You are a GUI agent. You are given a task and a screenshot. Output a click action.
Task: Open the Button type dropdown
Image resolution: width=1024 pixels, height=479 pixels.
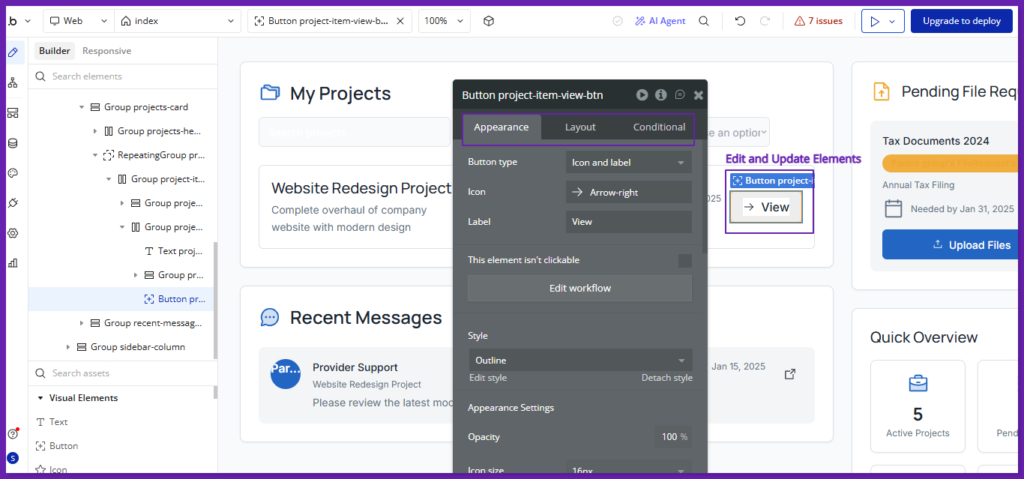pos(628,162)
